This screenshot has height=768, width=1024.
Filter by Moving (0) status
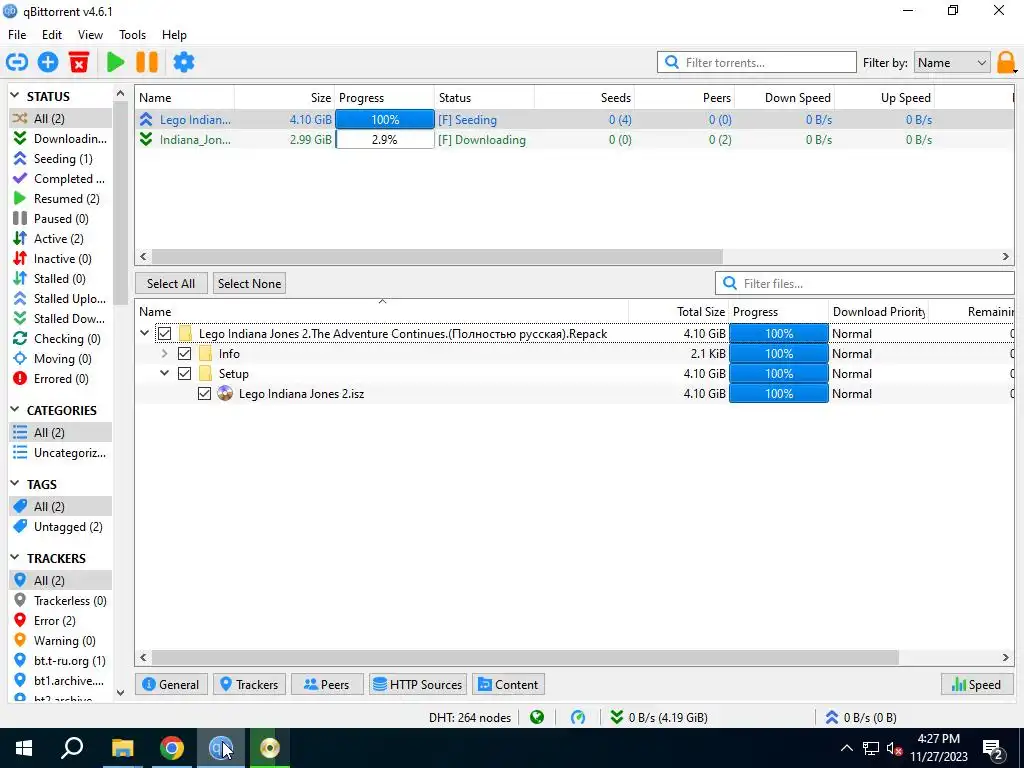pos(60,359)
